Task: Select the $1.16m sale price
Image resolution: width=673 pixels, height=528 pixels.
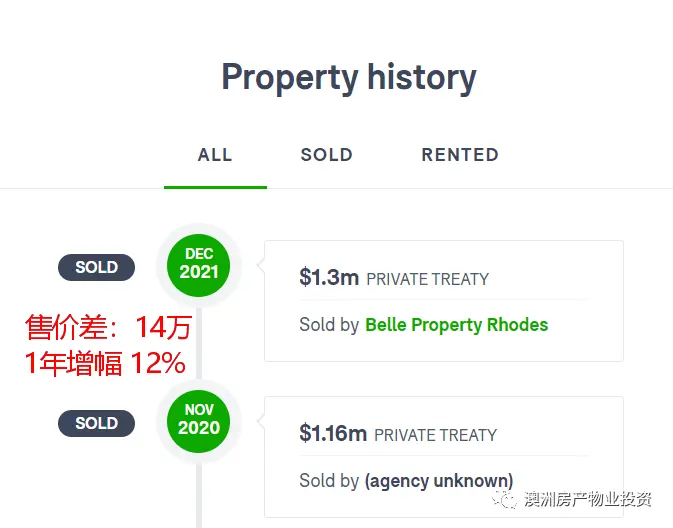Action: click(333, 433)
